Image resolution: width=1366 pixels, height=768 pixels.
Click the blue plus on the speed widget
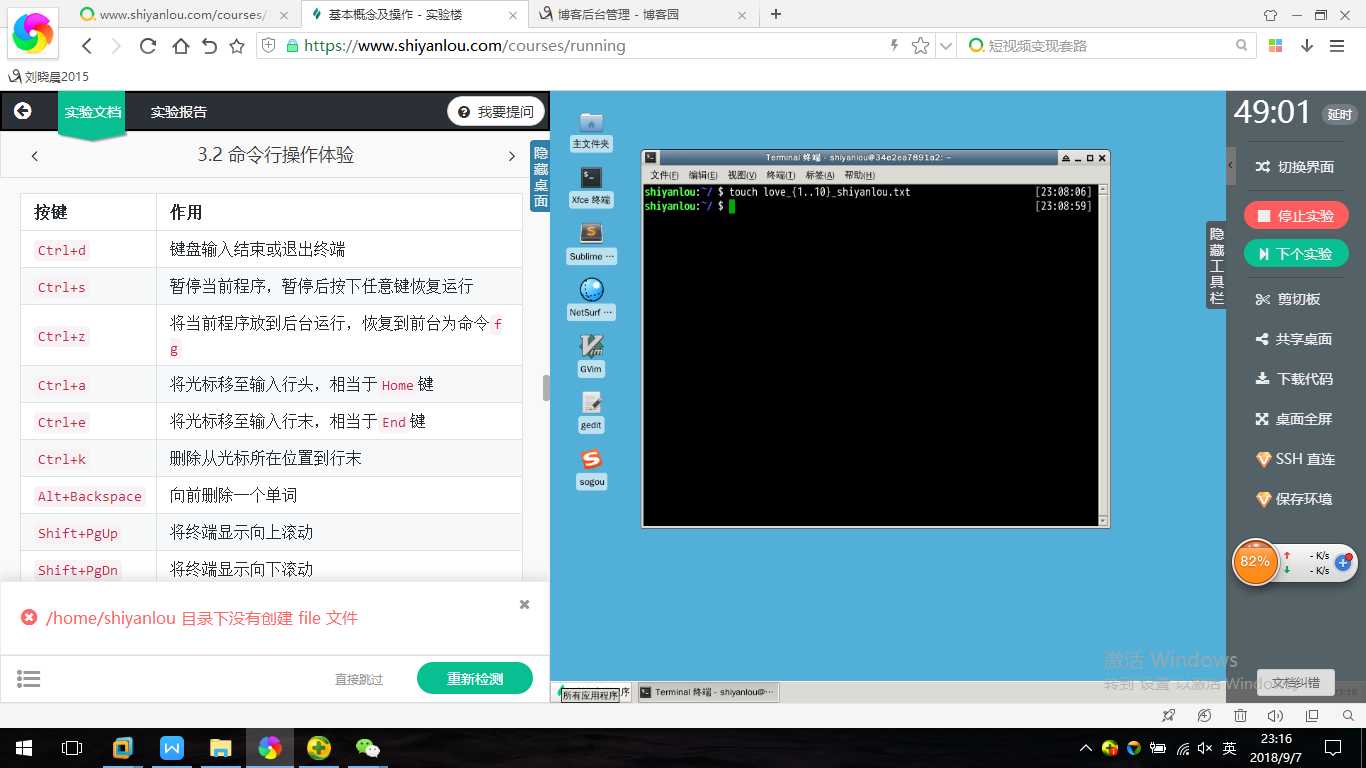tap(1343, 563)
